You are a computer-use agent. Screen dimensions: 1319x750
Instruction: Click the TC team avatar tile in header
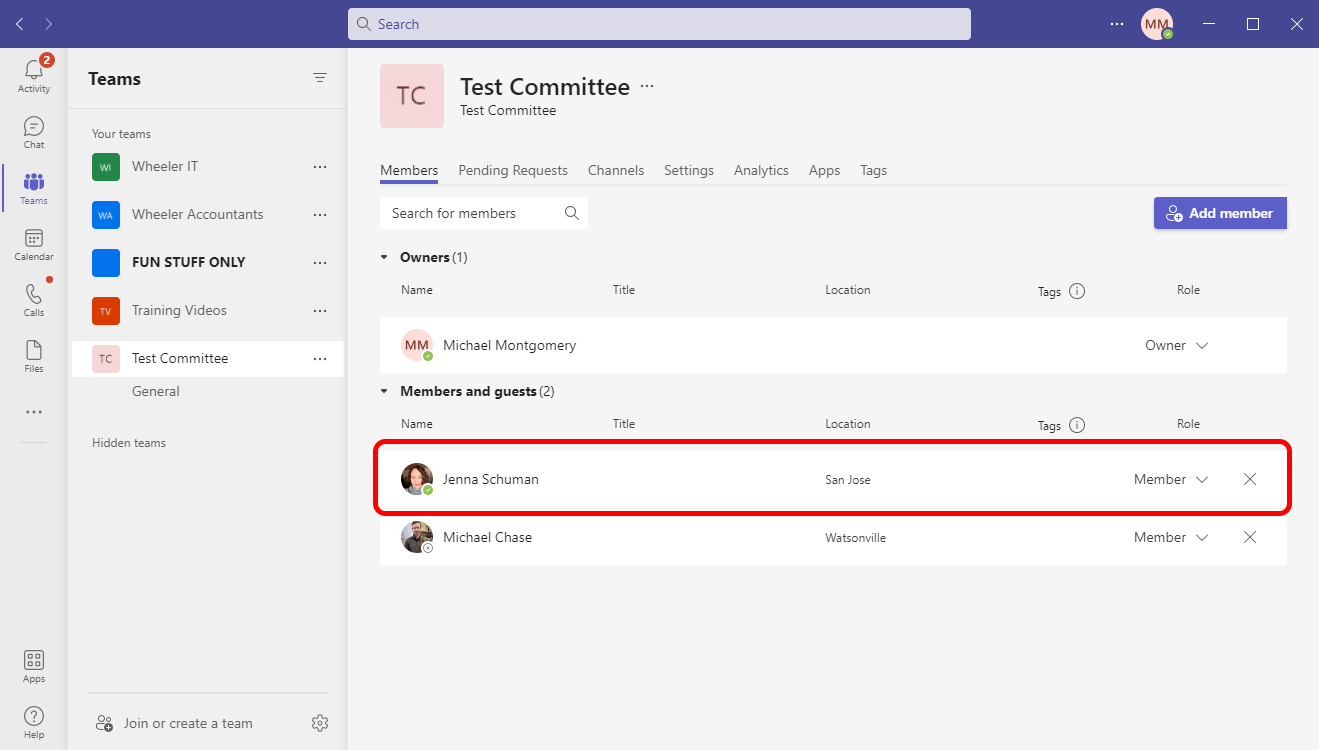(412, 96)
